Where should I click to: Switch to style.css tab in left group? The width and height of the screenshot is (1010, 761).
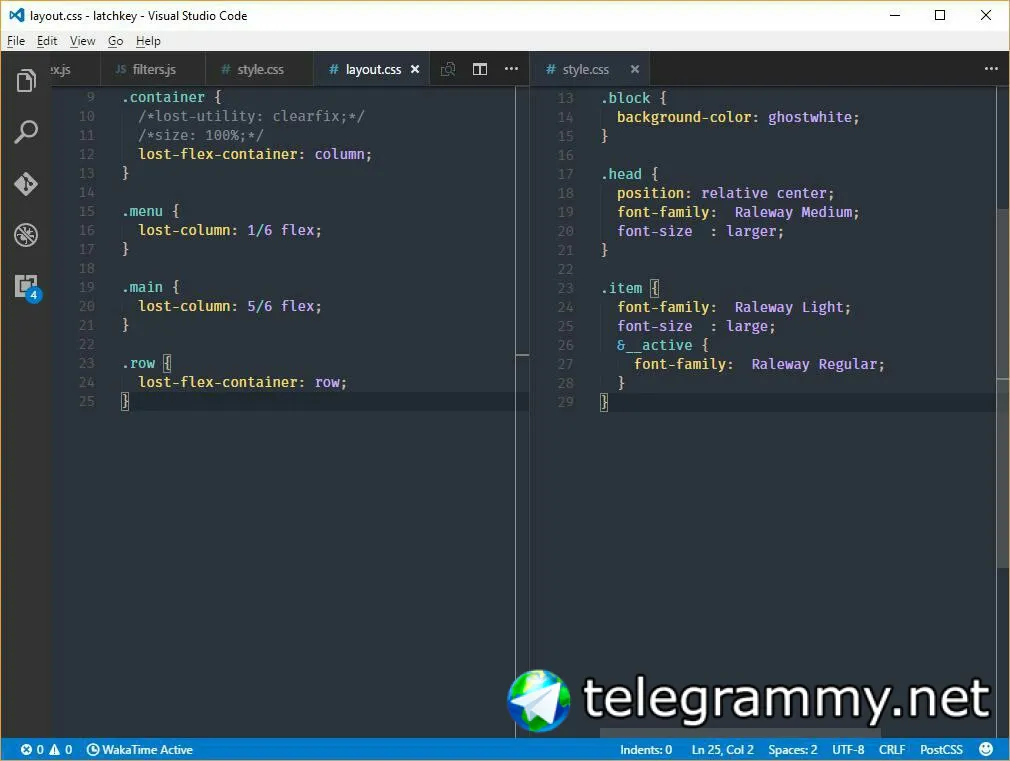pyautogui.click(x=260, y=70)
